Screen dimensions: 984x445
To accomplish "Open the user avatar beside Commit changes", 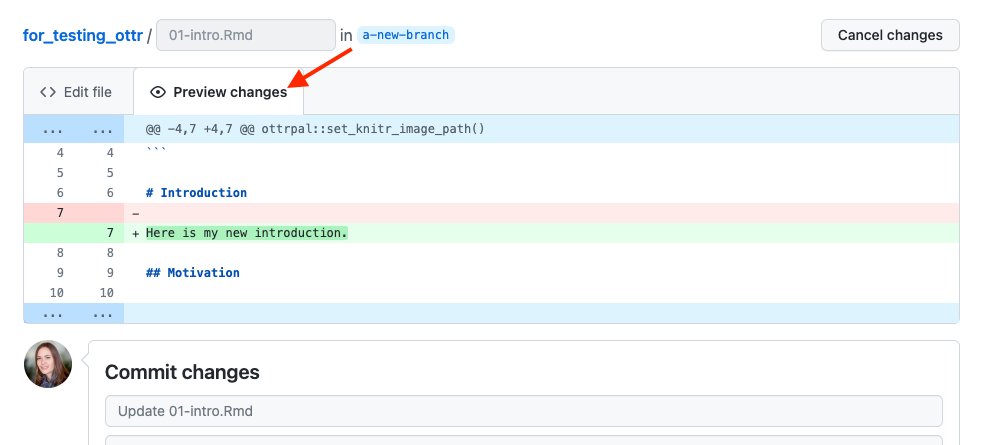I will pos(48,364).
